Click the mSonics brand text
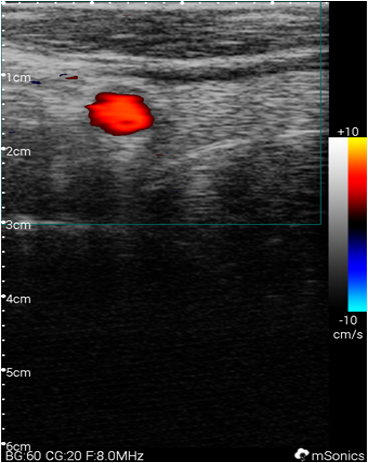 tap(338, 456)
